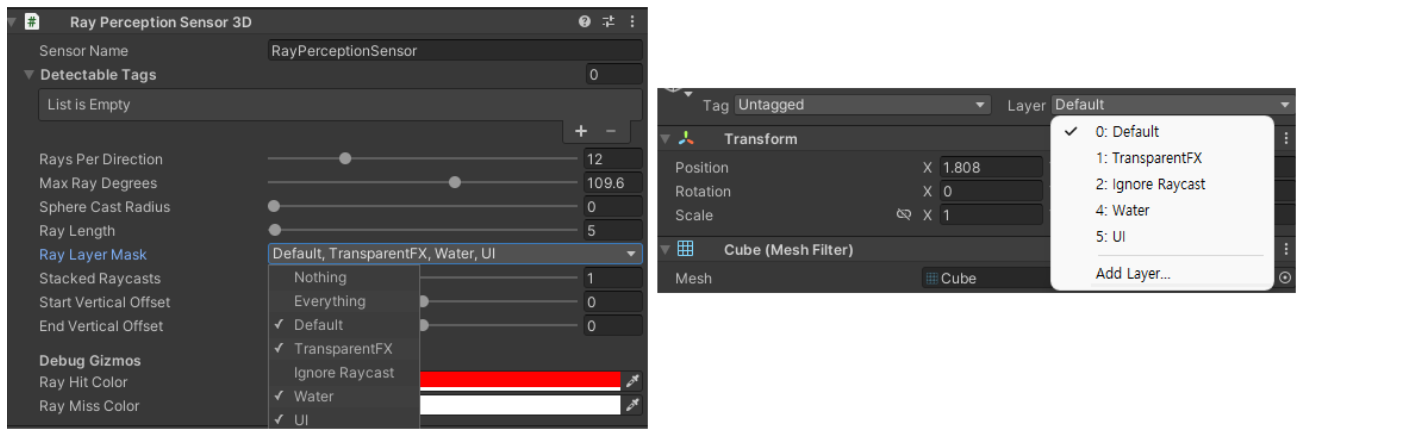Image resolution: width=1427 pixels, height=444 pixels.
Task: Click the Ray Hit Color red swatch
Action: coord(520,381)
